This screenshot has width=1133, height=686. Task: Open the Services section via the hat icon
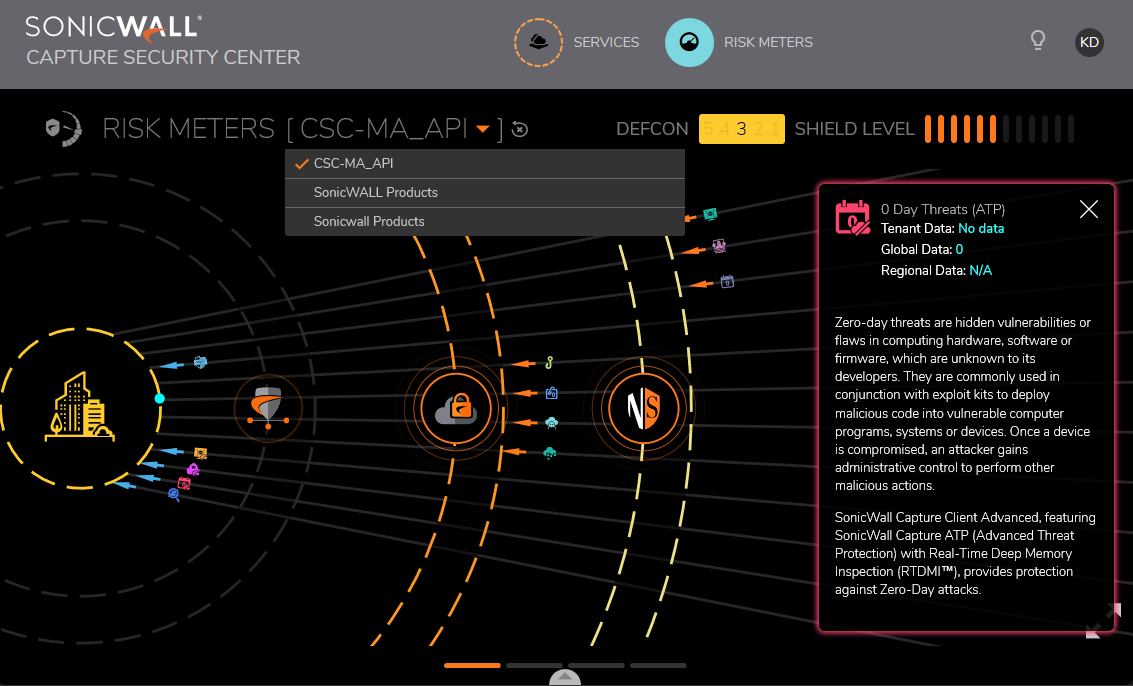(x=538, y=43)
